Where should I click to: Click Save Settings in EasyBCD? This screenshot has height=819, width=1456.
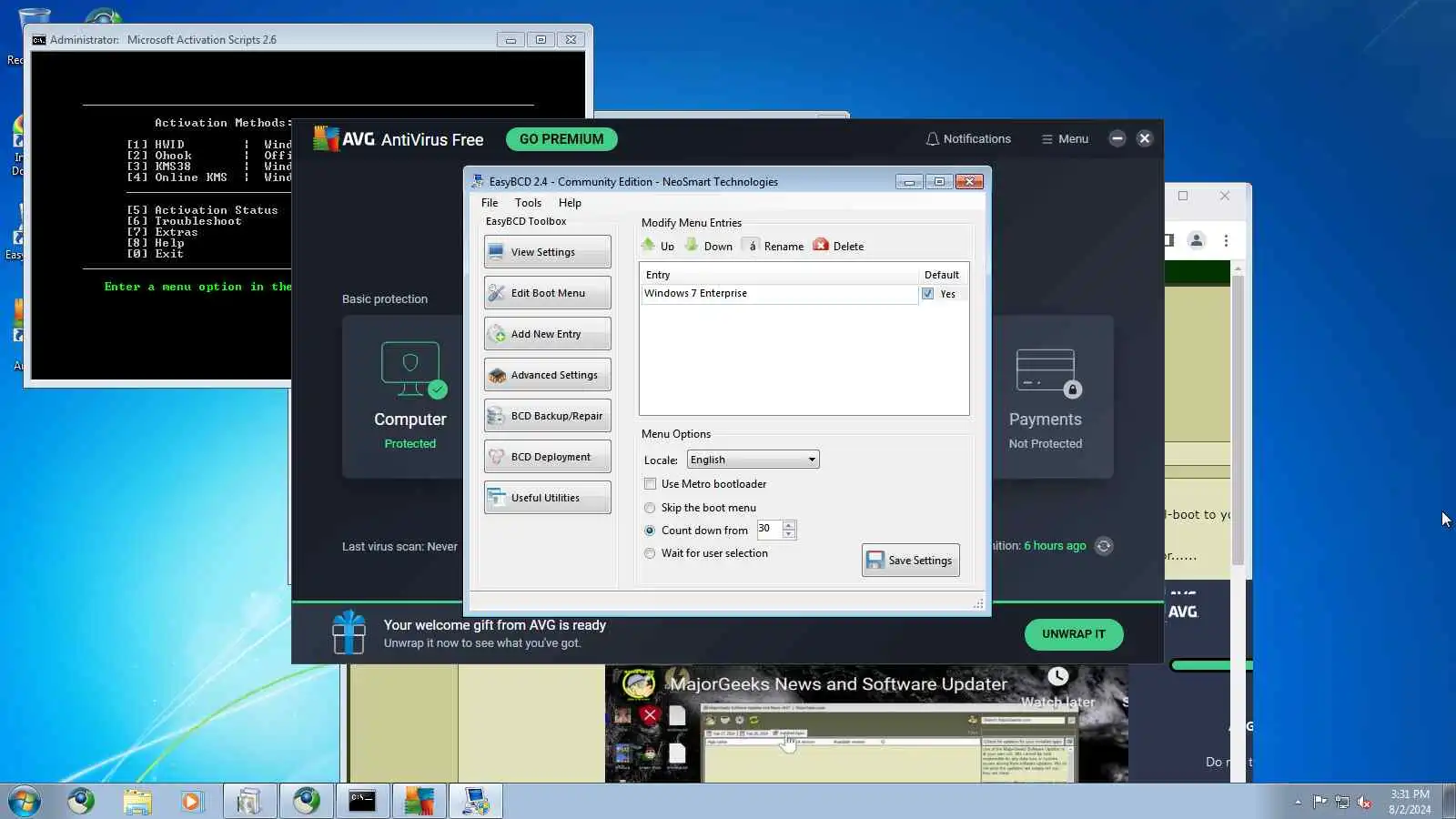910,561
